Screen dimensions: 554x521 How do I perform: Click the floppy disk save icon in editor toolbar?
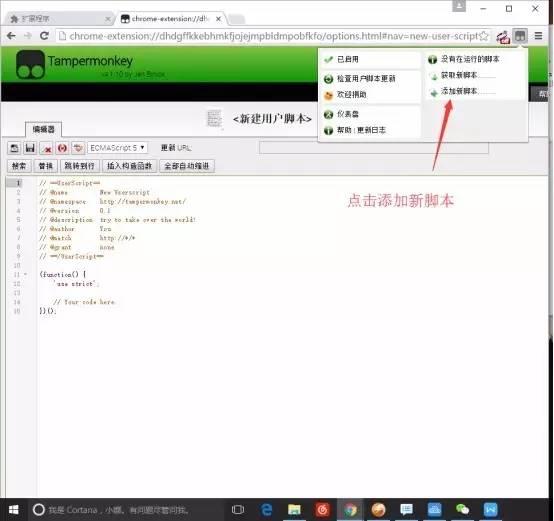coord(30,148)
